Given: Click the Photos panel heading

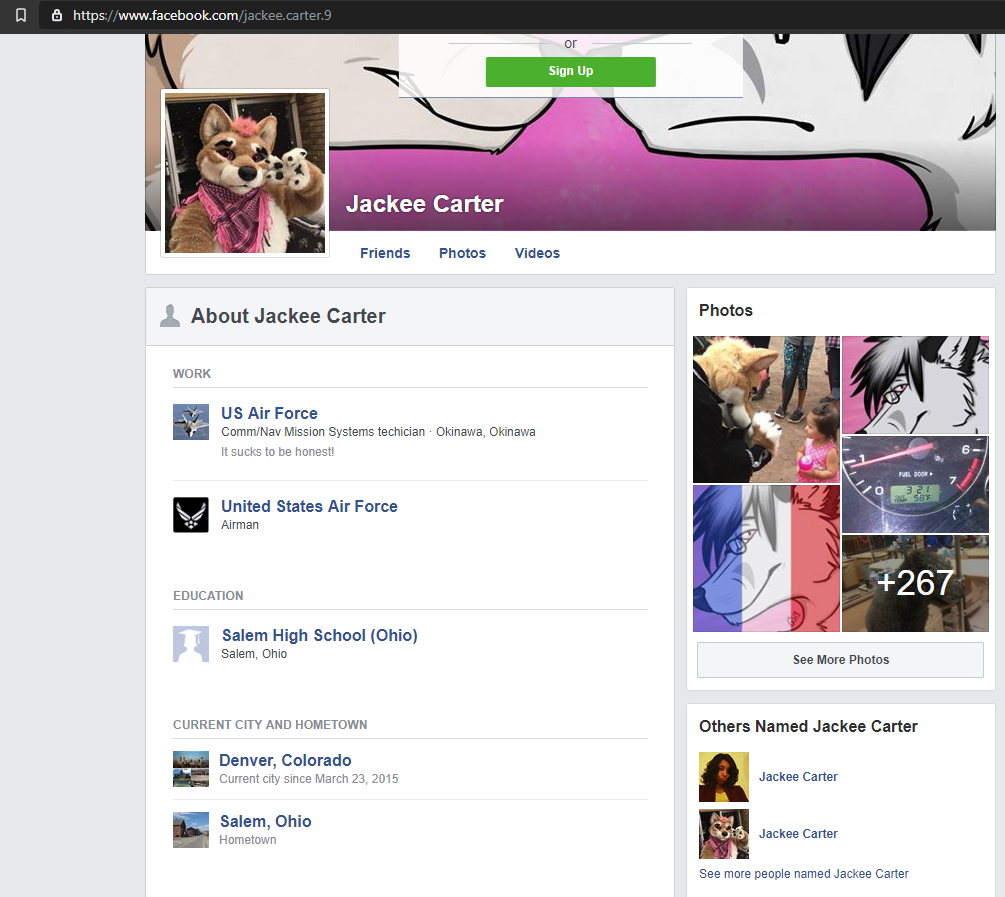Looking at the screenshot, I should coord(726,310).
